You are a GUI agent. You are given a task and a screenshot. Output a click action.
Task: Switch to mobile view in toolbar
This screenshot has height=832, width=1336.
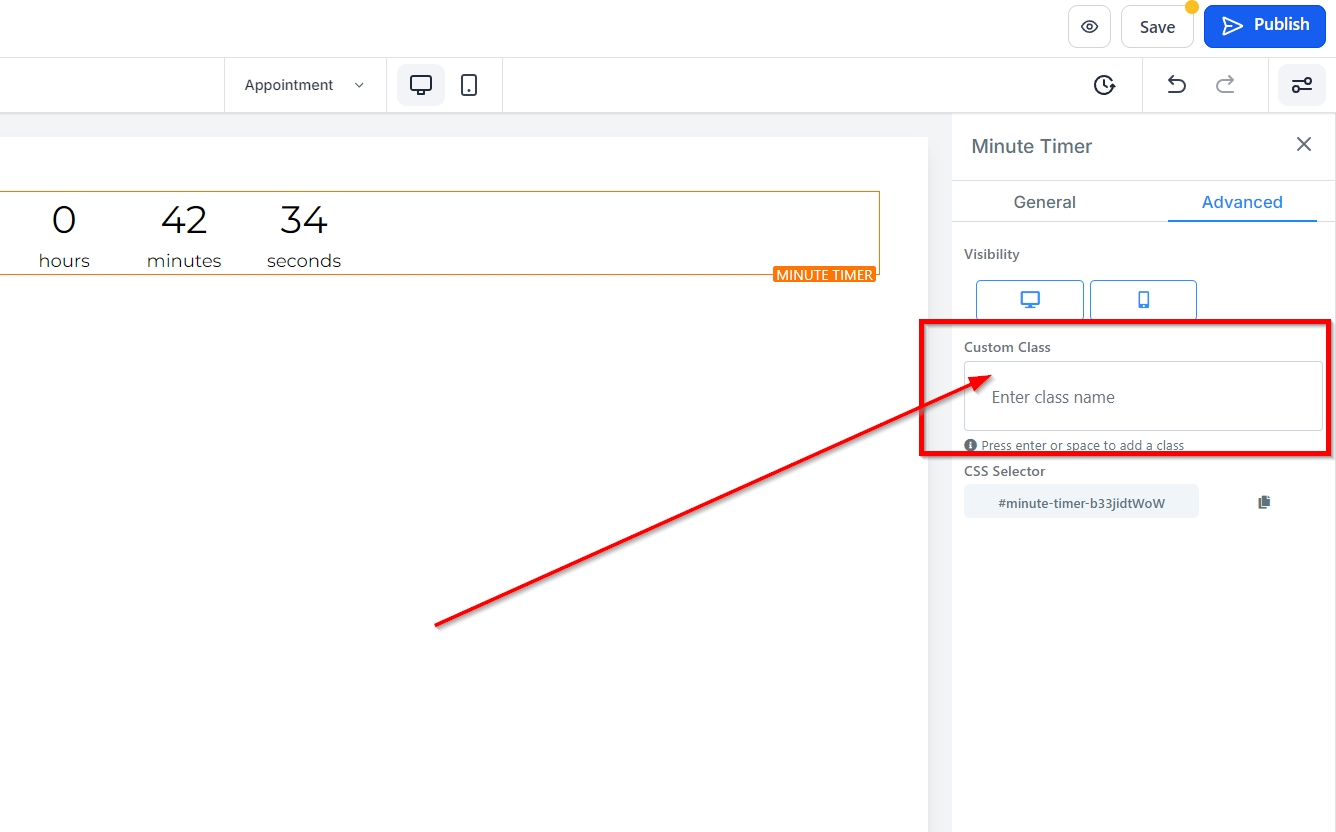click(x=469, y=85)
